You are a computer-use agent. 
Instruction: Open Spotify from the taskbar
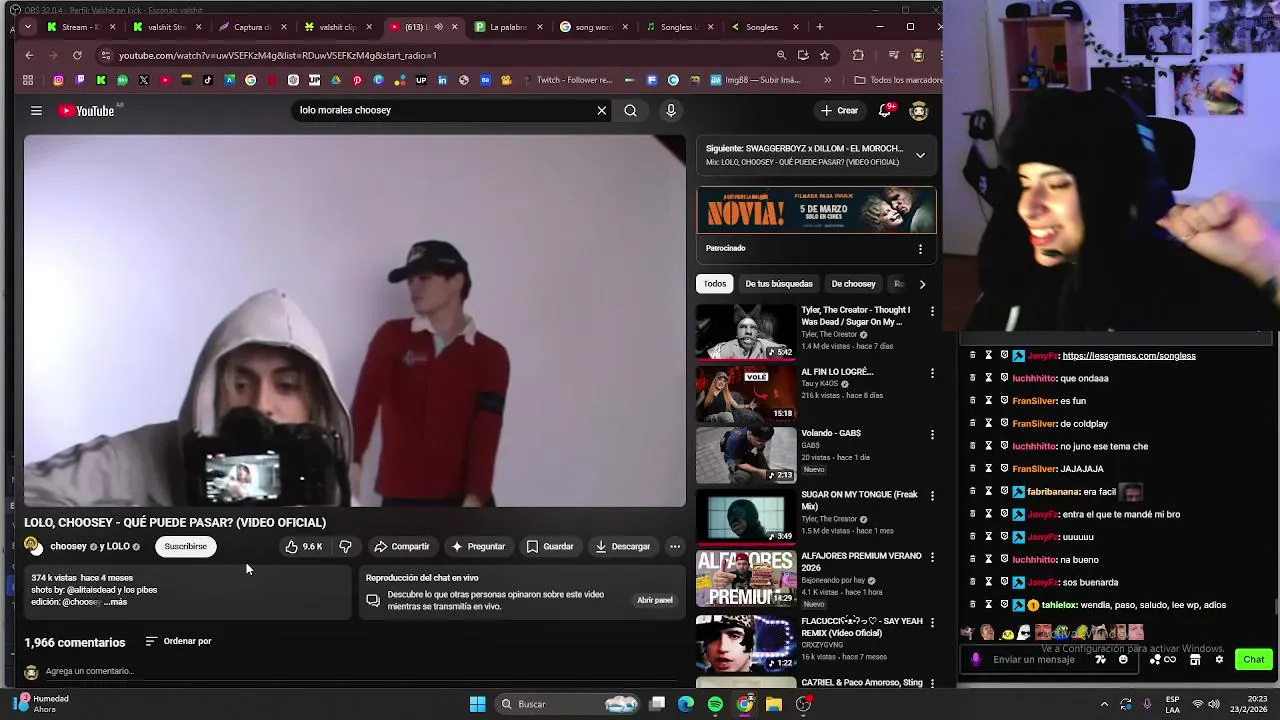(x=715, y=704)
